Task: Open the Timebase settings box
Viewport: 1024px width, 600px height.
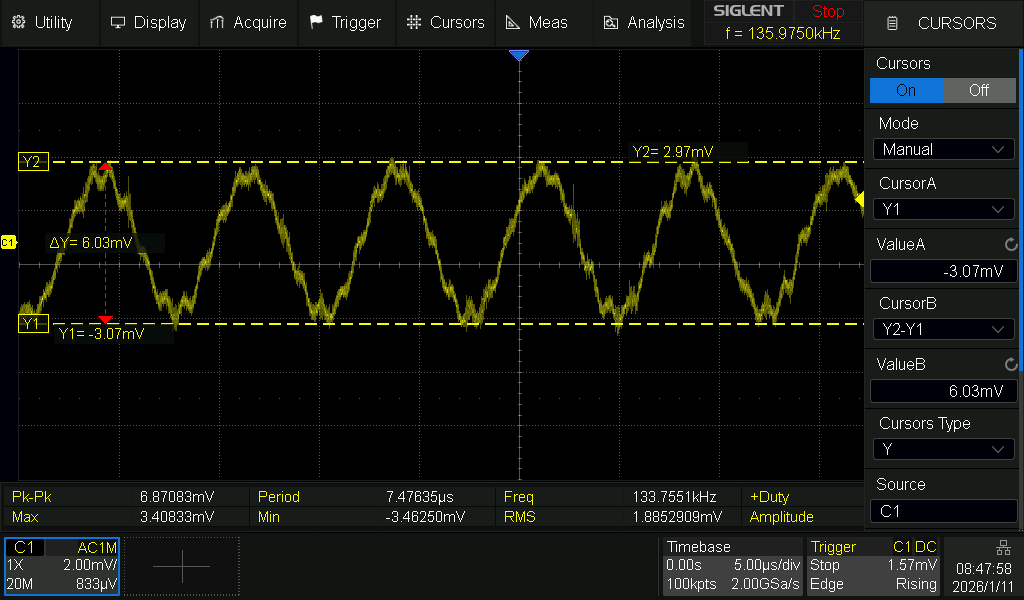Action: pos(733,565)
